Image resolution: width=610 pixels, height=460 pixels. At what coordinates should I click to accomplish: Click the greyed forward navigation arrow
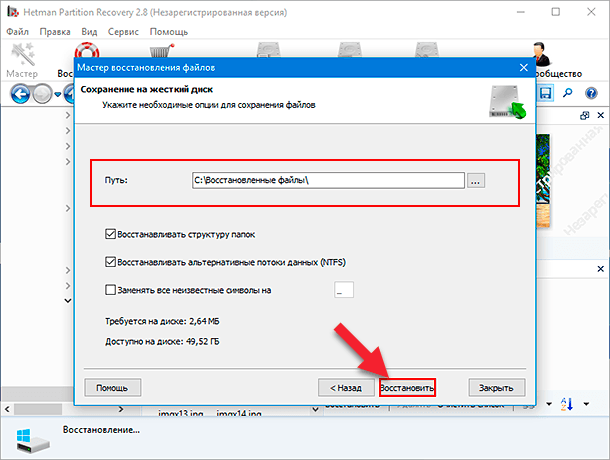[x=42, y=94]
